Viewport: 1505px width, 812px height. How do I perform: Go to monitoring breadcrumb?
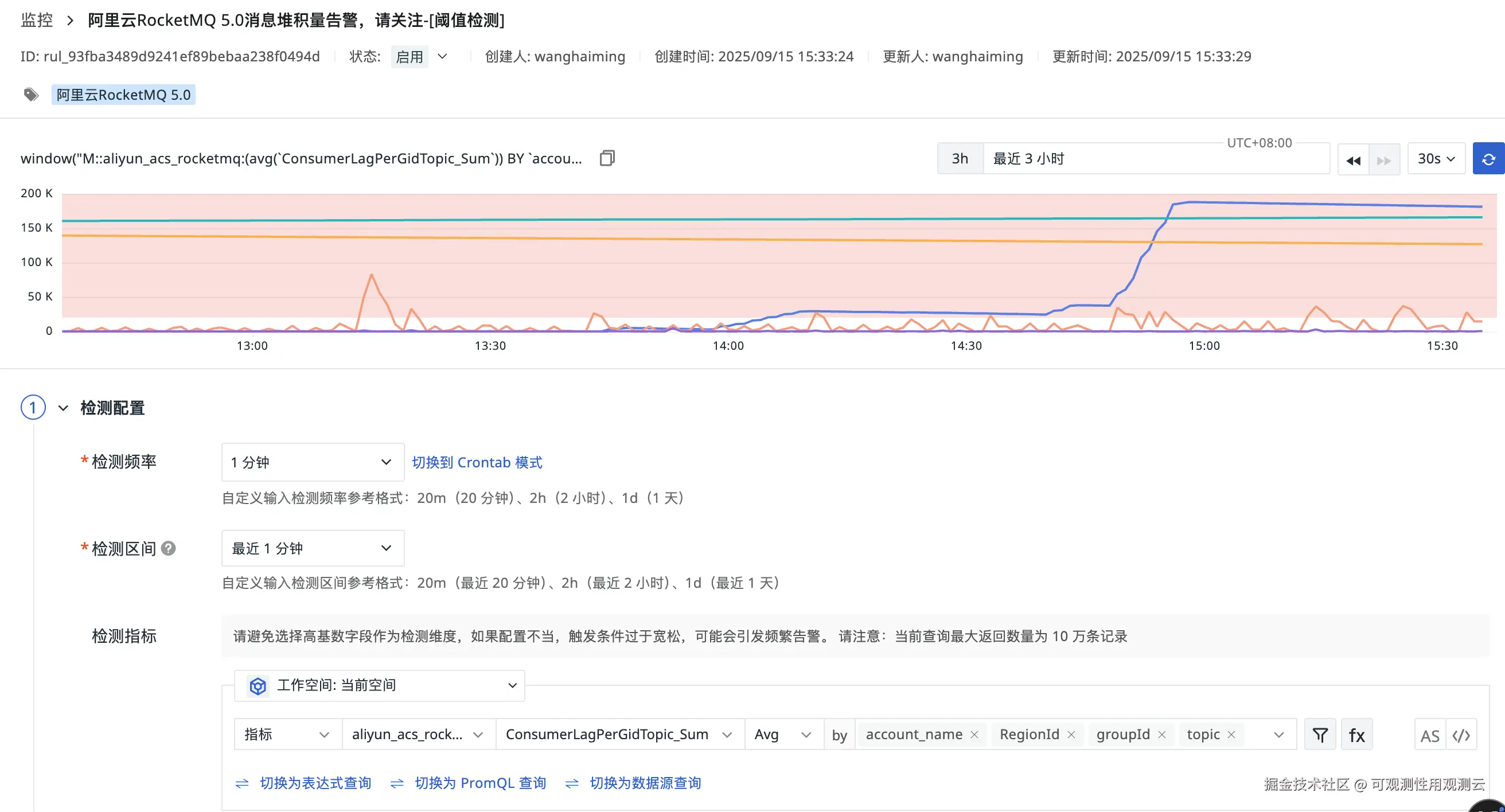(37, 20)
